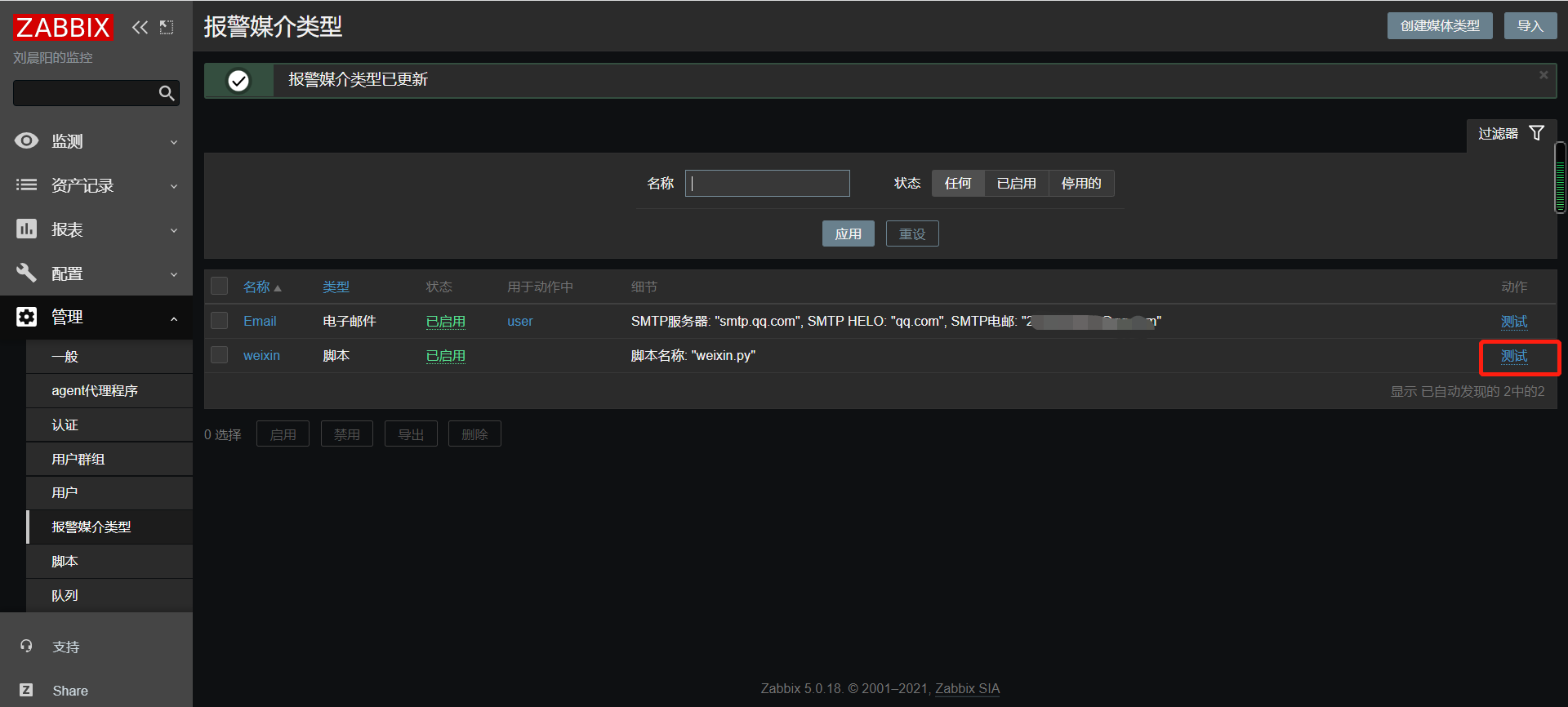Screen dimensions: 1568x707
Task: Click the 名称 filter input field
Action: [x=768, y=184]
